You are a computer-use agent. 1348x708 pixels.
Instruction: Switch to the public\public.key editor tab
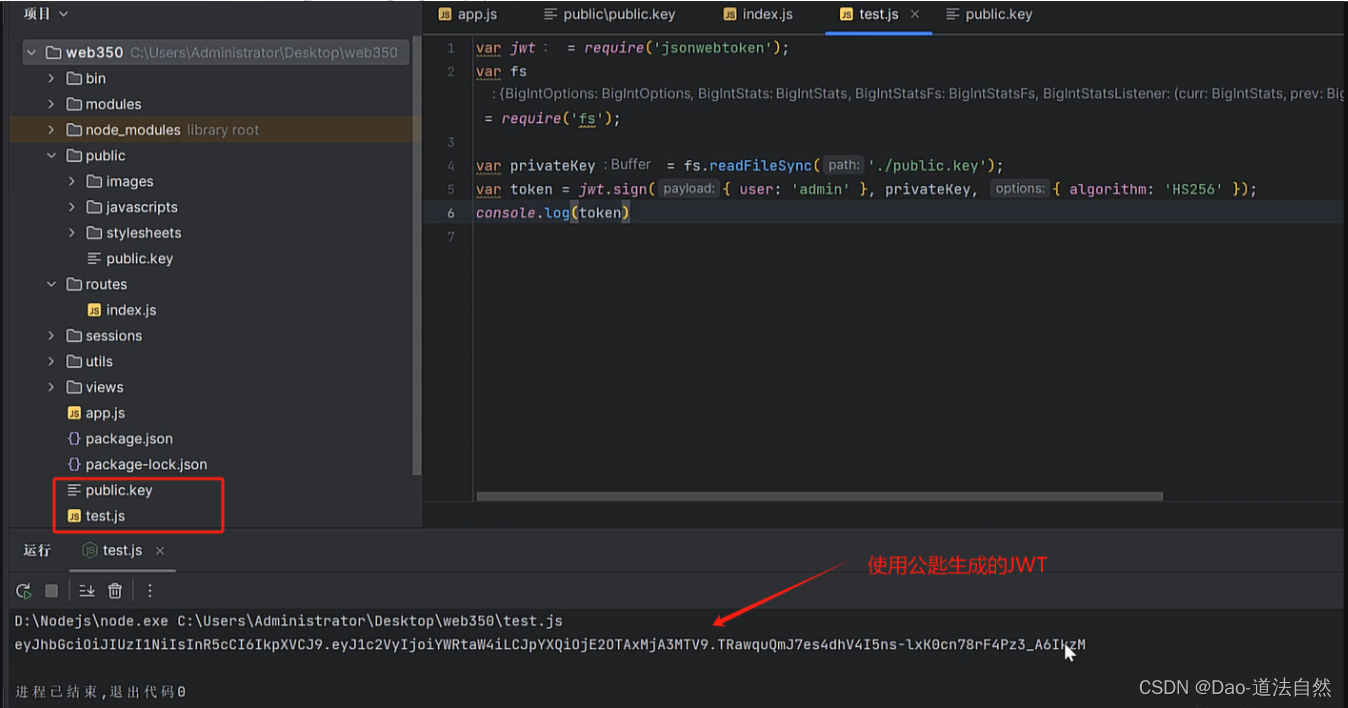[609, 15]
